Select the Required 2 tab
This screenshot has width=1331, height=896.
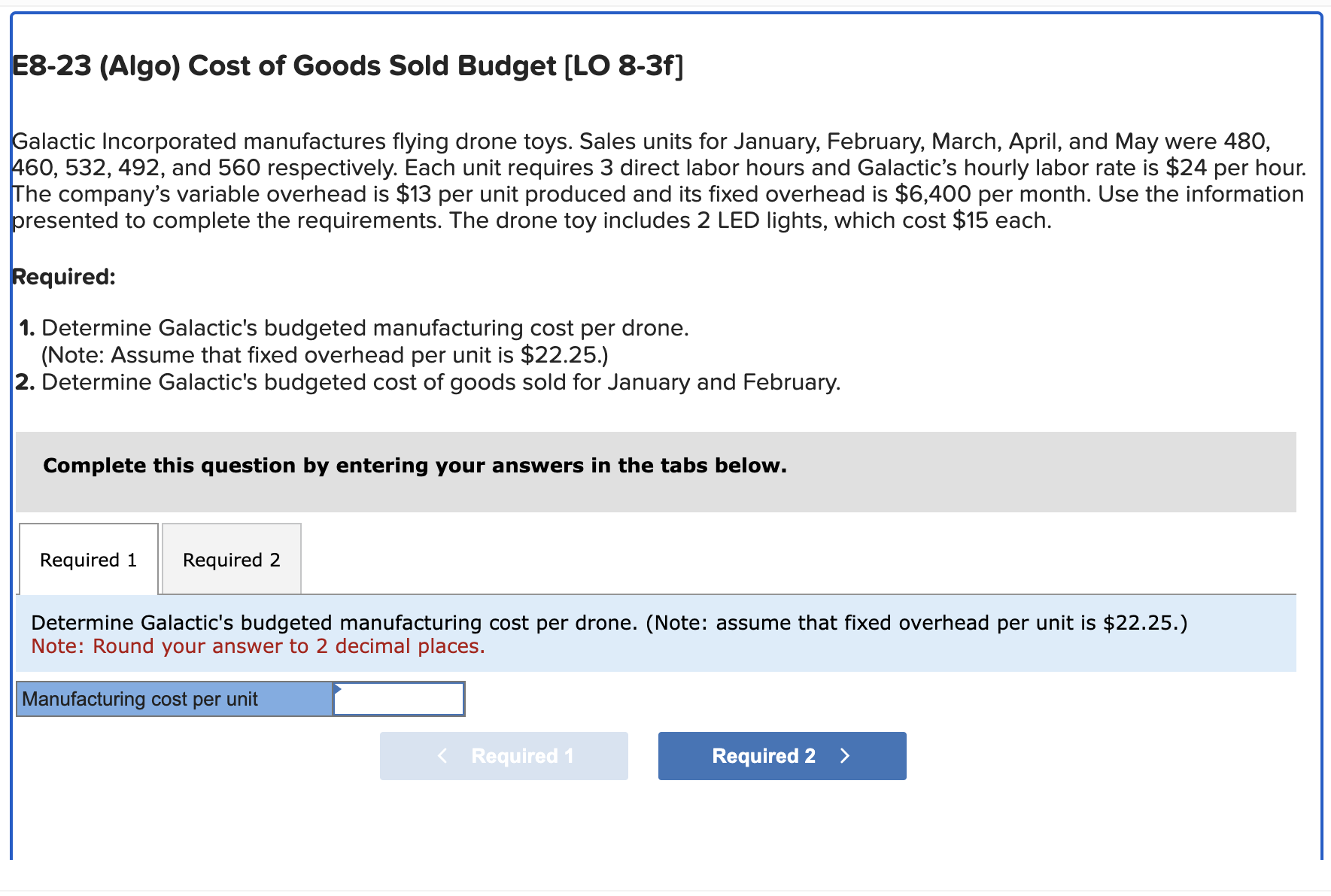[231, 559]
